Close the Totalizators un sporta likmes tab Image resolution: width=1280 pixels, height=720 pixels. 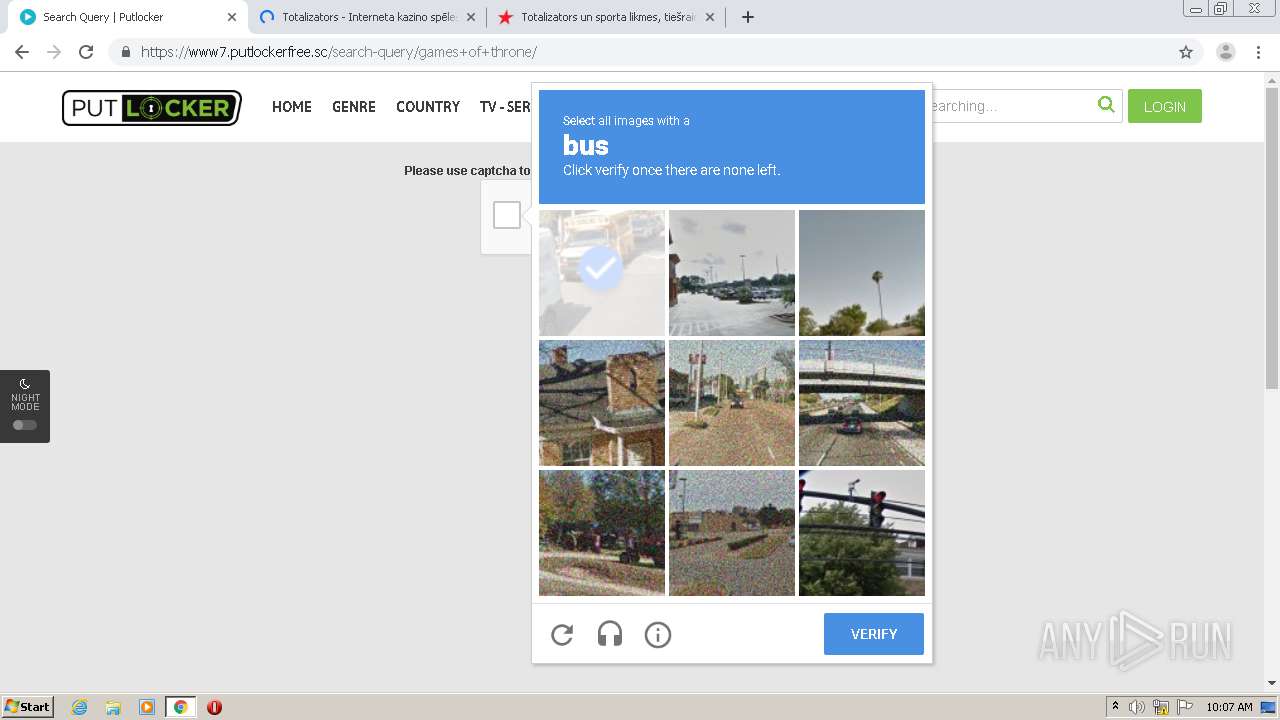pyautogui.click(x=710, y=17)
